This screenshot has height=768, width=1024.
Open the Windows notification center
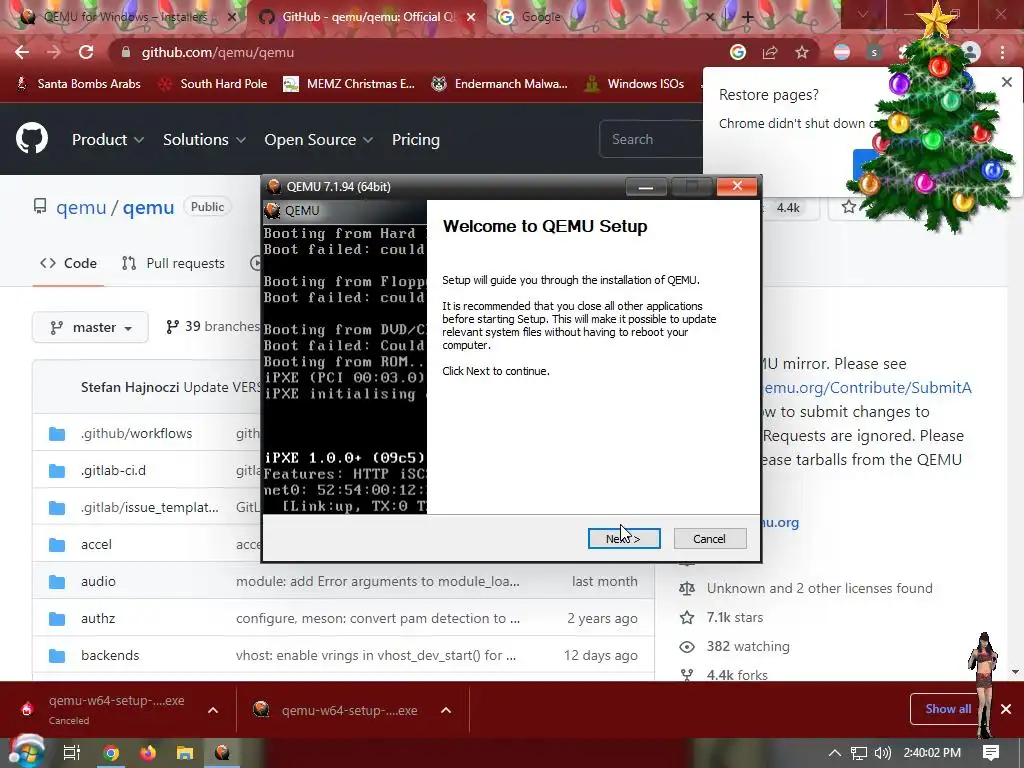point(991,753)
